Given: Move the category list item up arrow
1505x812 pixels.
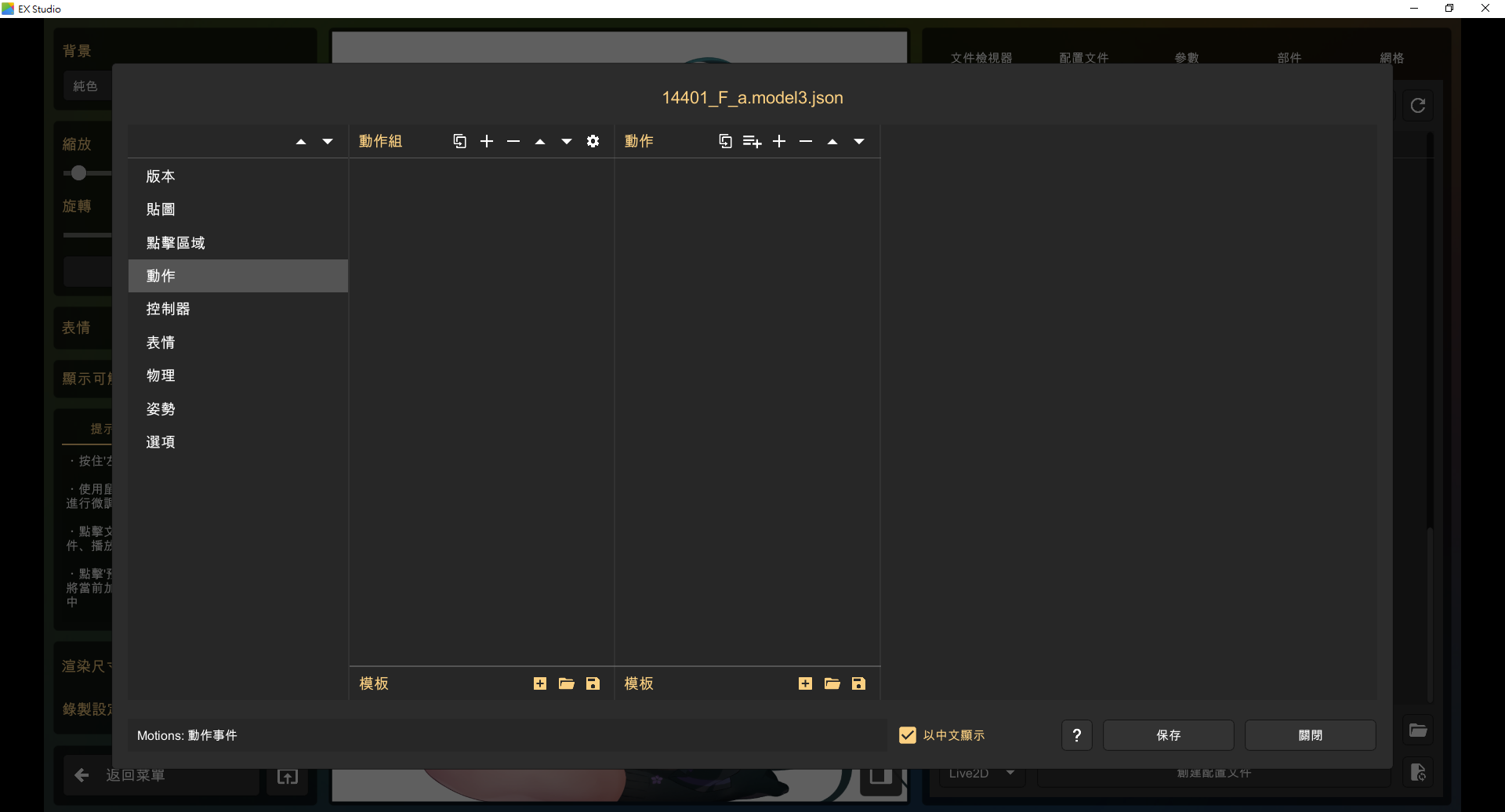Looking at the screenshot, I should (x=301, y=141).
